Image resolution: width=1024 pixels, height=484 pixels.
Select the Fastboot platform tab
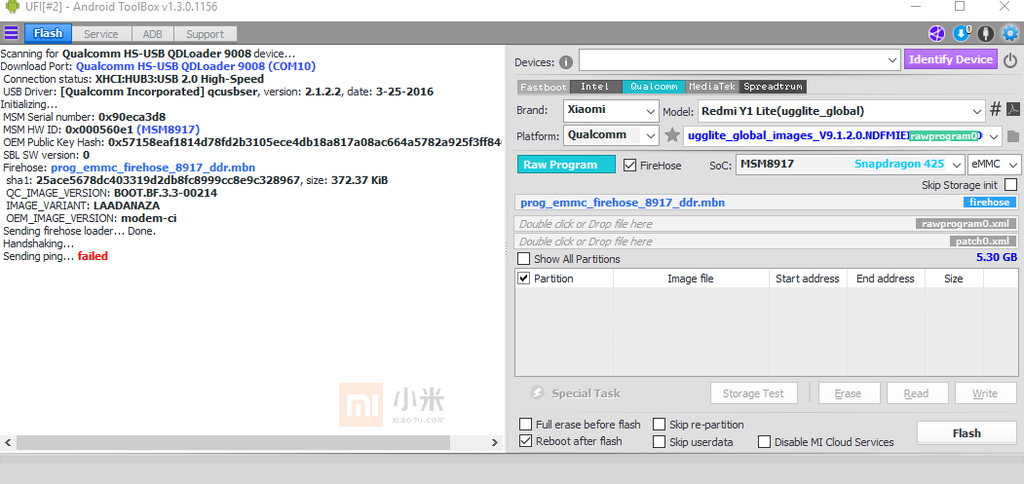[x=543, y=86]
